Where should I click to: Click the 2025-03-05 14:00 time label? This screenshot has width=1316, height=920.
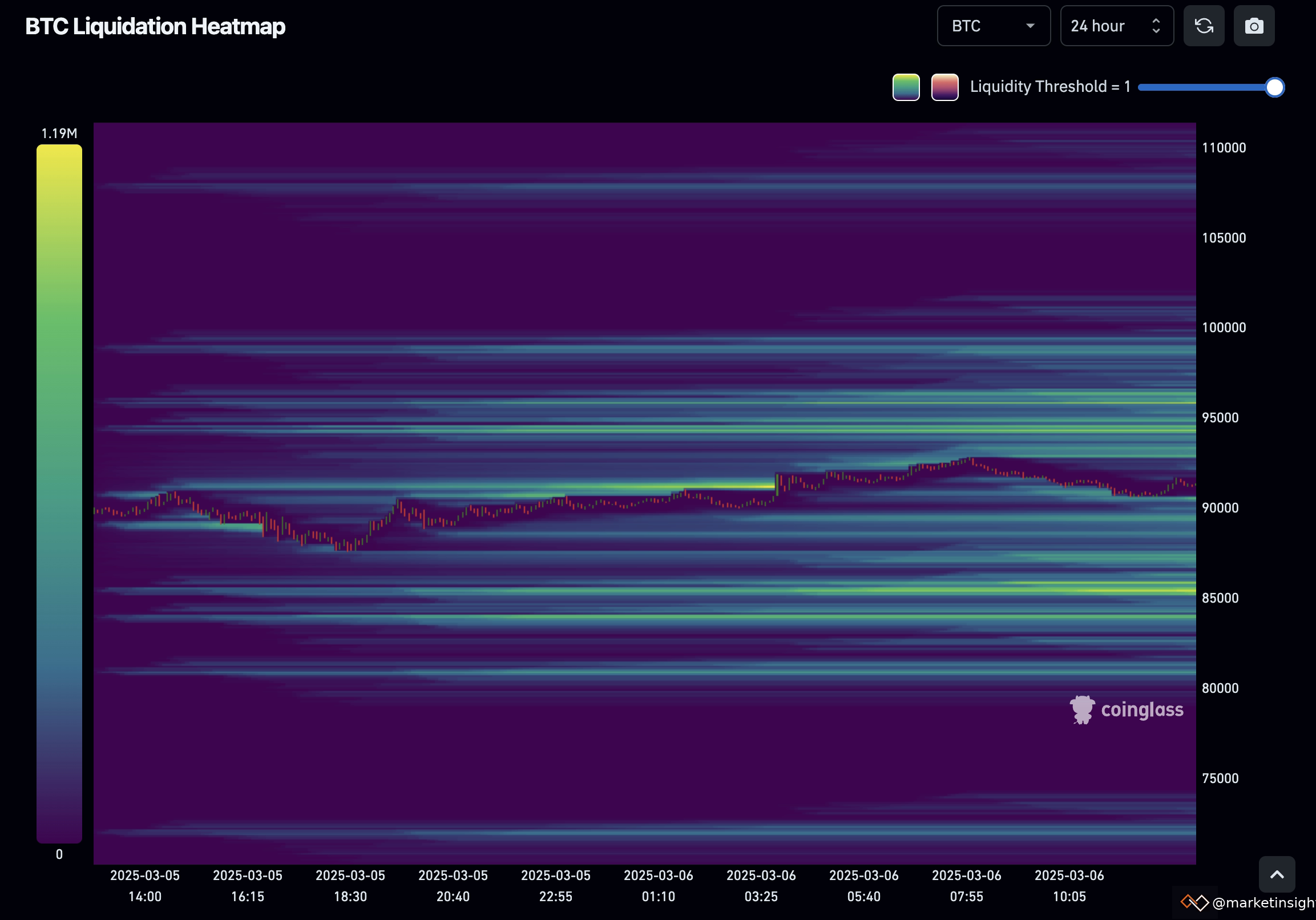[x=145, y=886]
